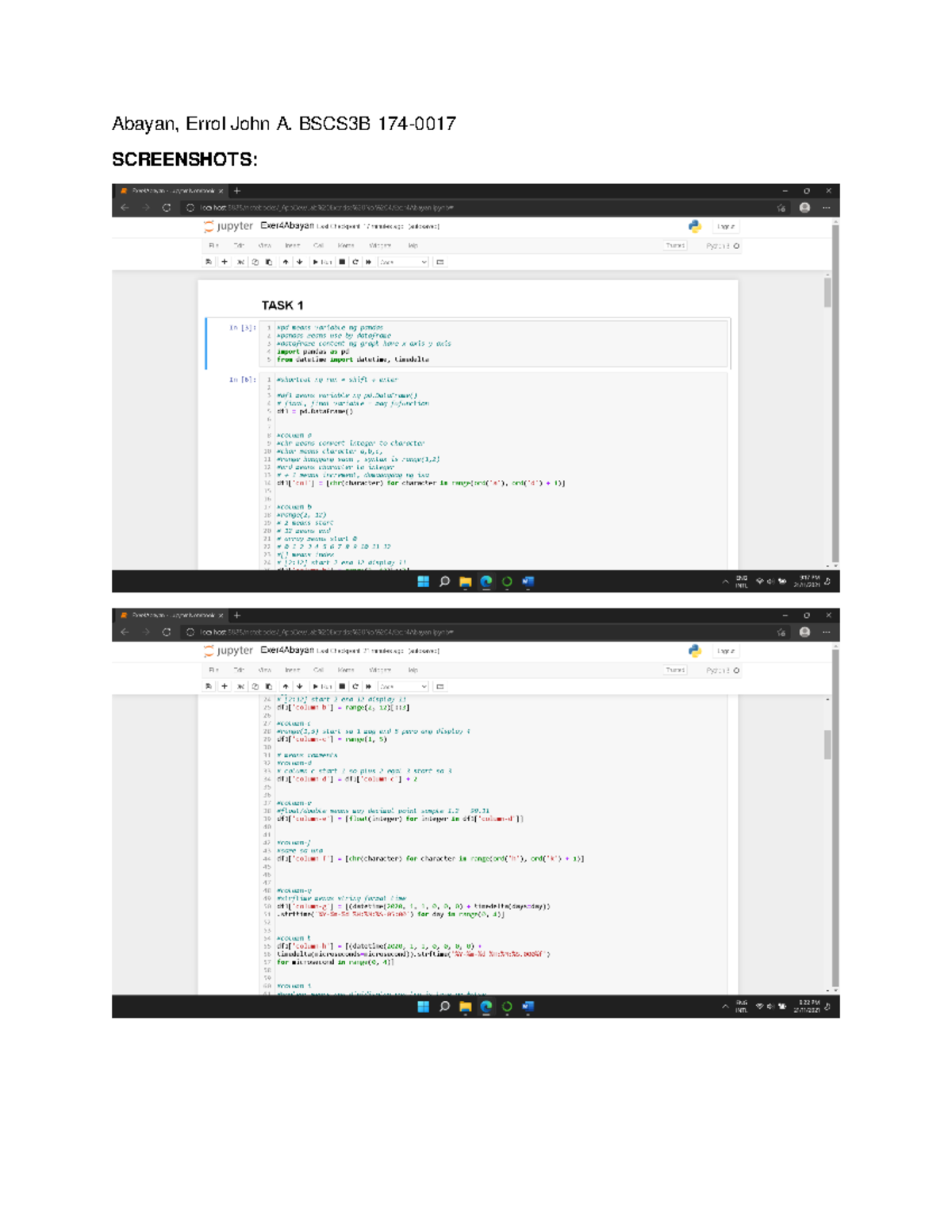Cut the selected cell with the scissors icon in the first screenshot
The image size is (952, 1232).
tap(240, 262)
